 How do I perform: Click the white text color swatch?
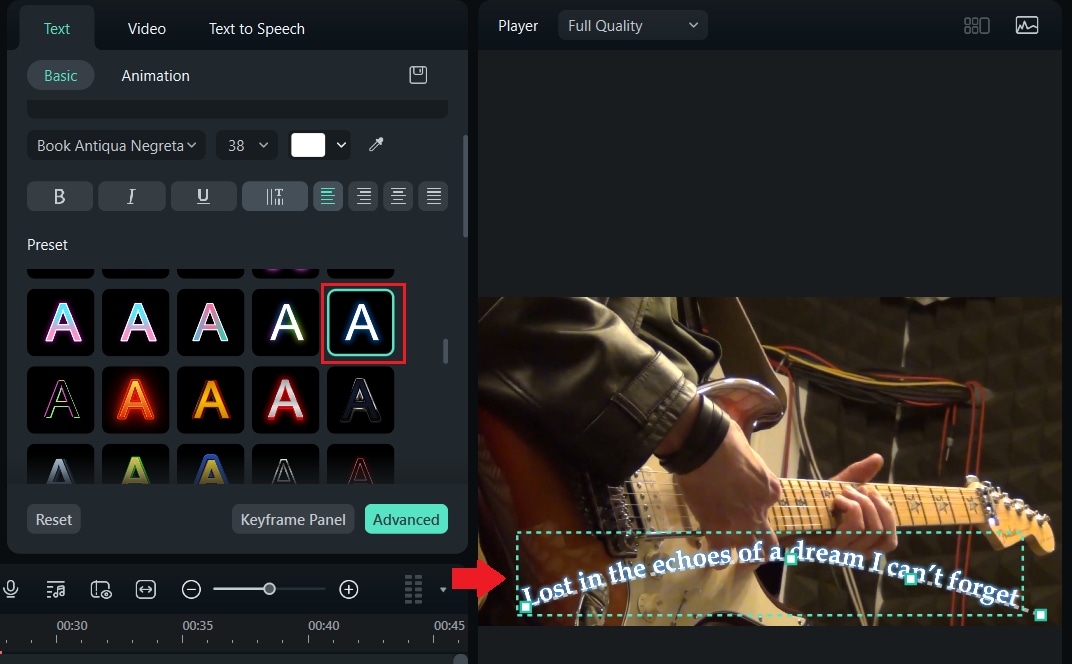(x=308, y=145)
